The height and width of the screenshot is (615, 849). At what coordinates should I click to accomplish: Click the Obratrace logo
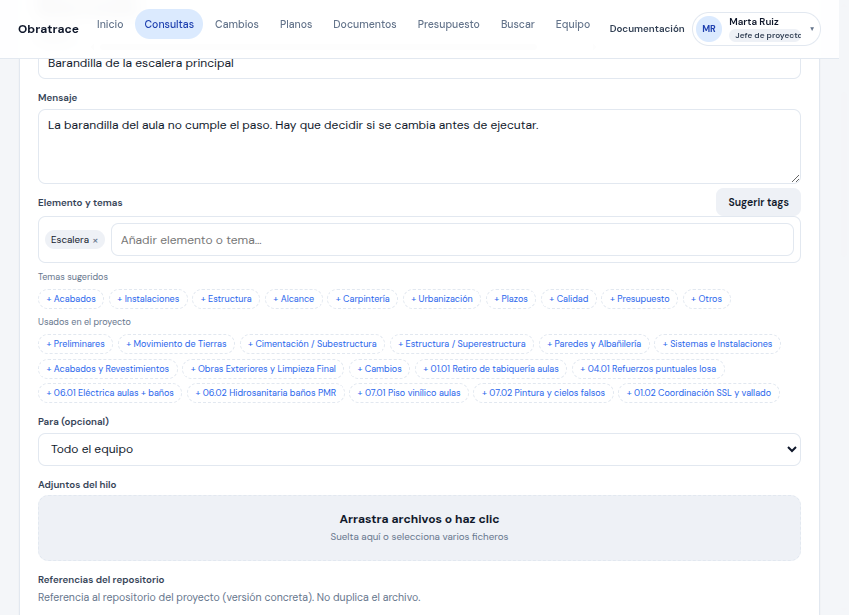point(48,29)
